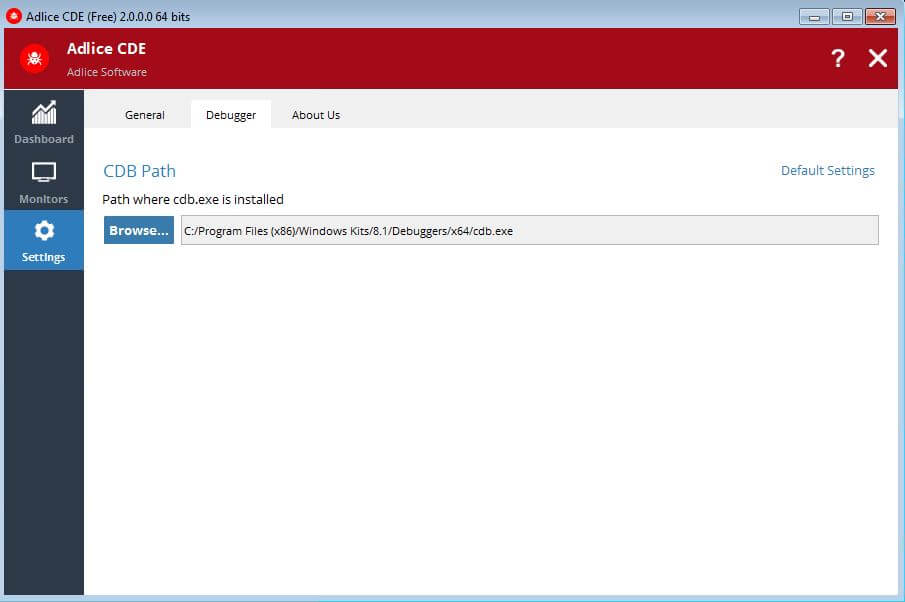This screenshot has height=602, width=905.
Task: Select the Monitors screen icon
Action: click(43, 172)
